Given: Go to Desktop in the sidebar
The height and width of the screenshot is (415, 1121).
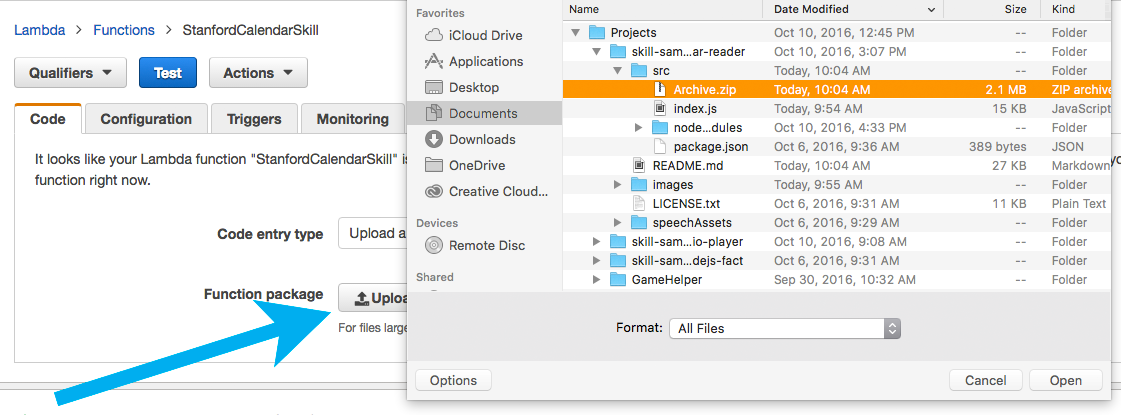Looking at the screenshot, I should [x=473, y=87].
